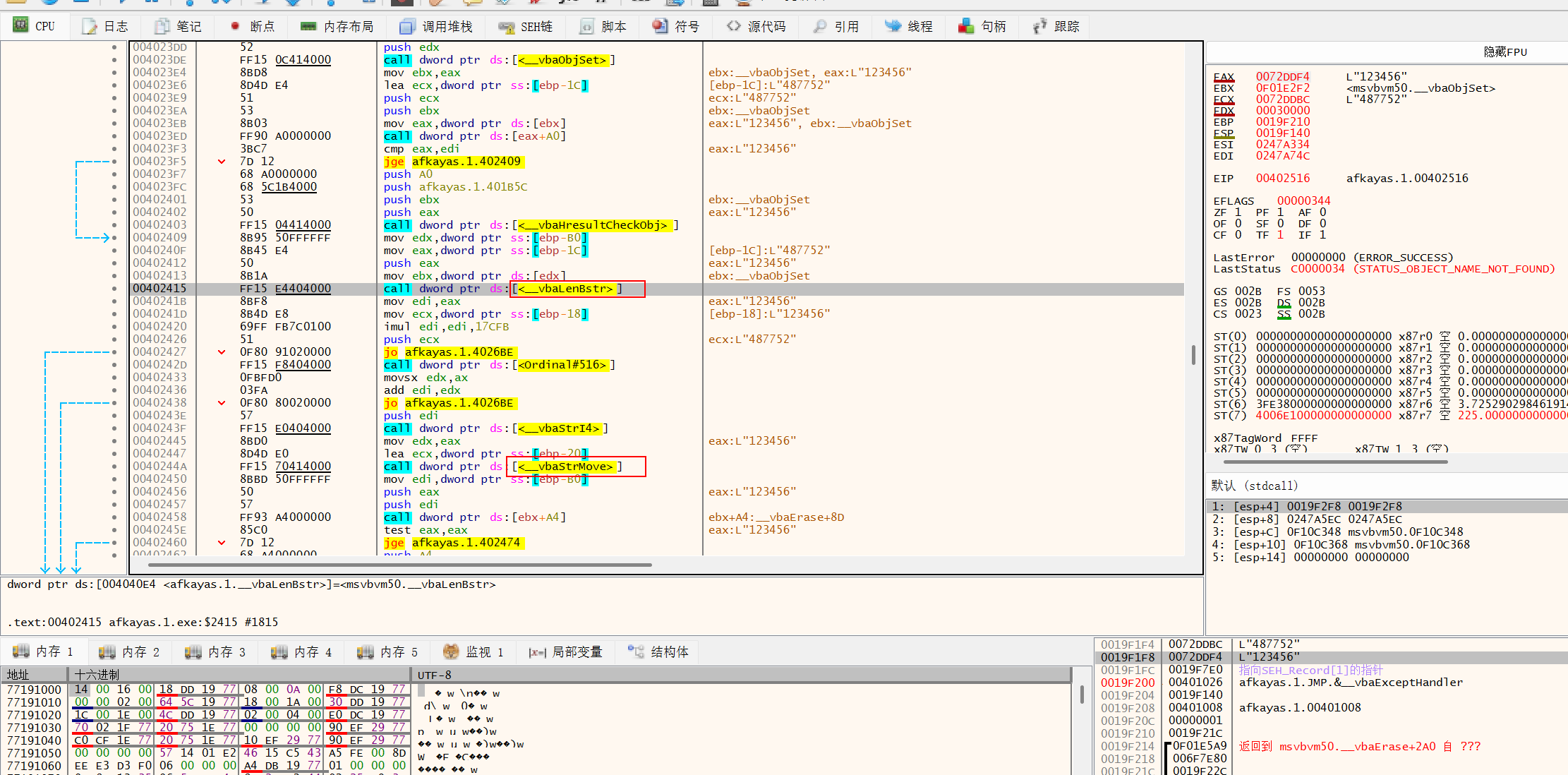Switch to the 句柄 handles tab
This screenshot has height=775, width=1568.
(981, 26)
